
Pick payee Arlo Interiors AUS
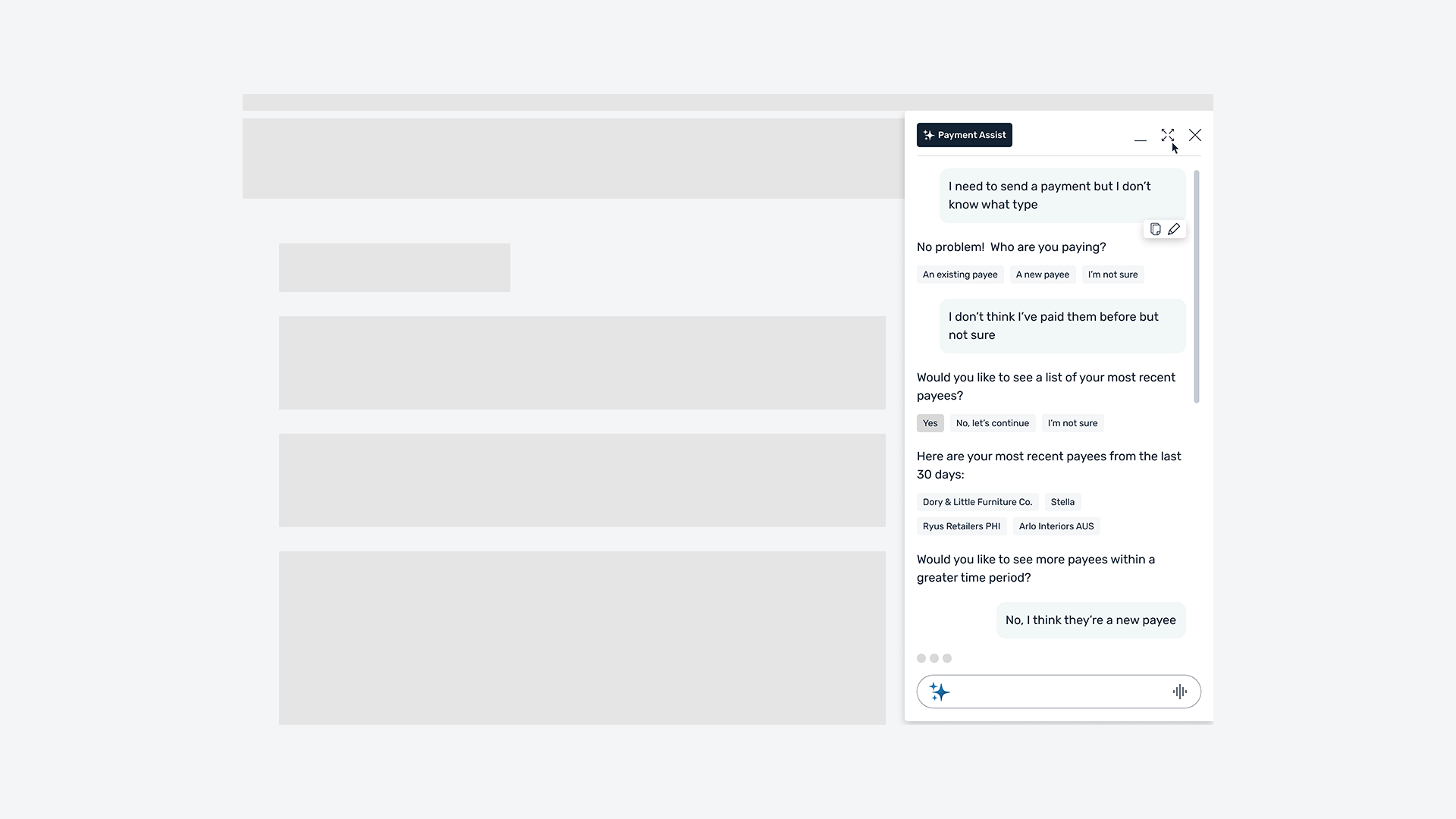(1056, 526)
